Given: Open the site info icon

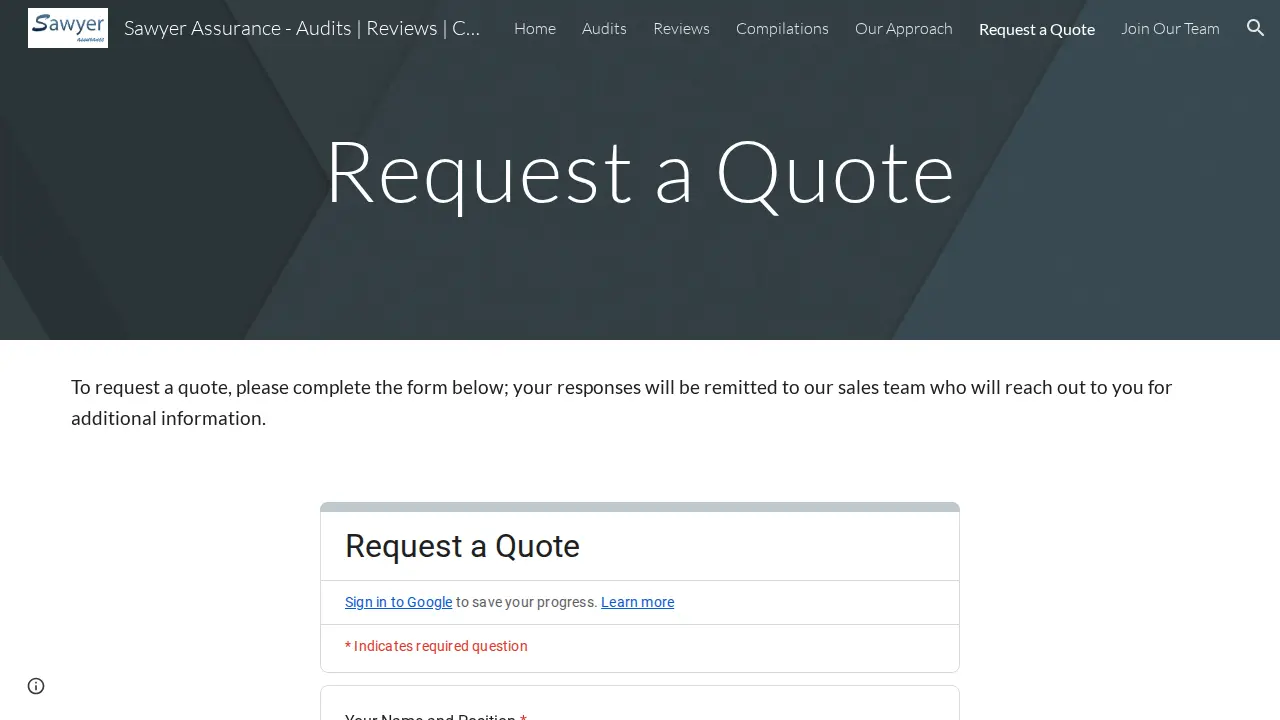Looking at the screenshot, I should (36, 686).
